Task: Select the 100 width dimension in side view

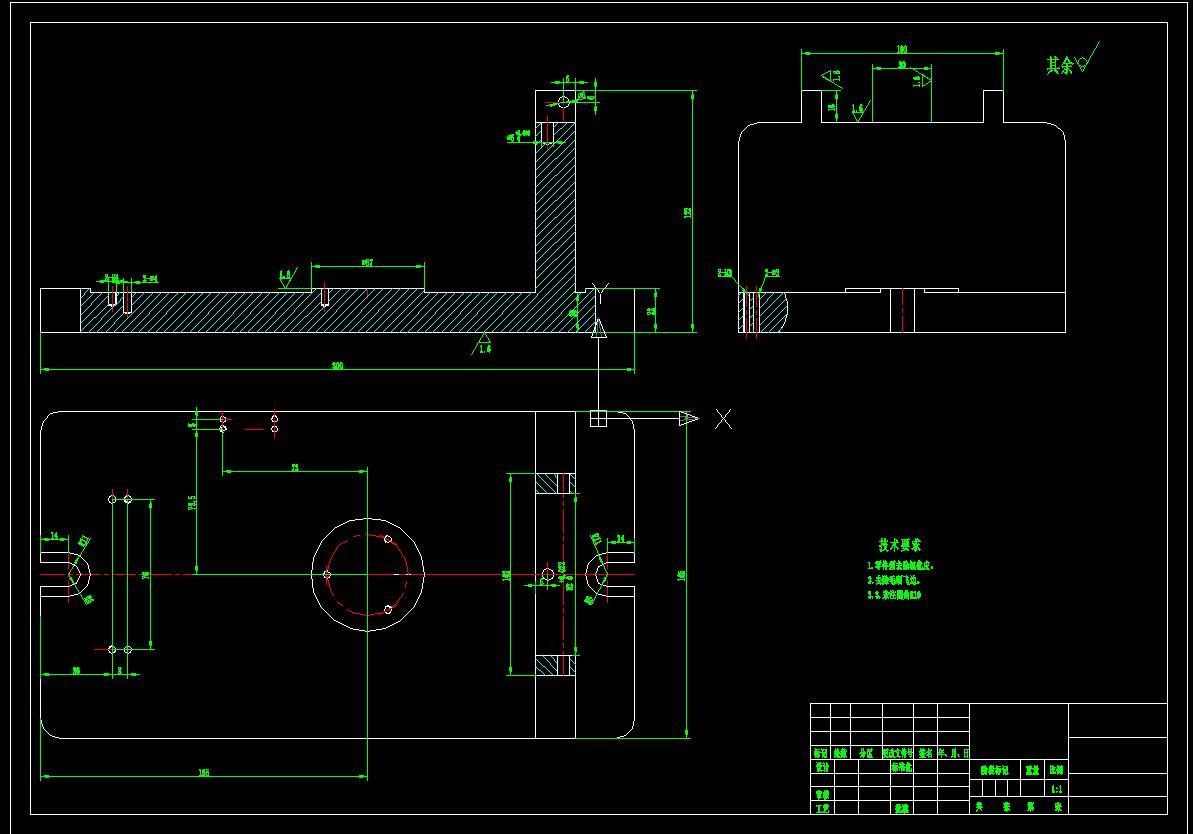Action: click(x=902, y=49)
